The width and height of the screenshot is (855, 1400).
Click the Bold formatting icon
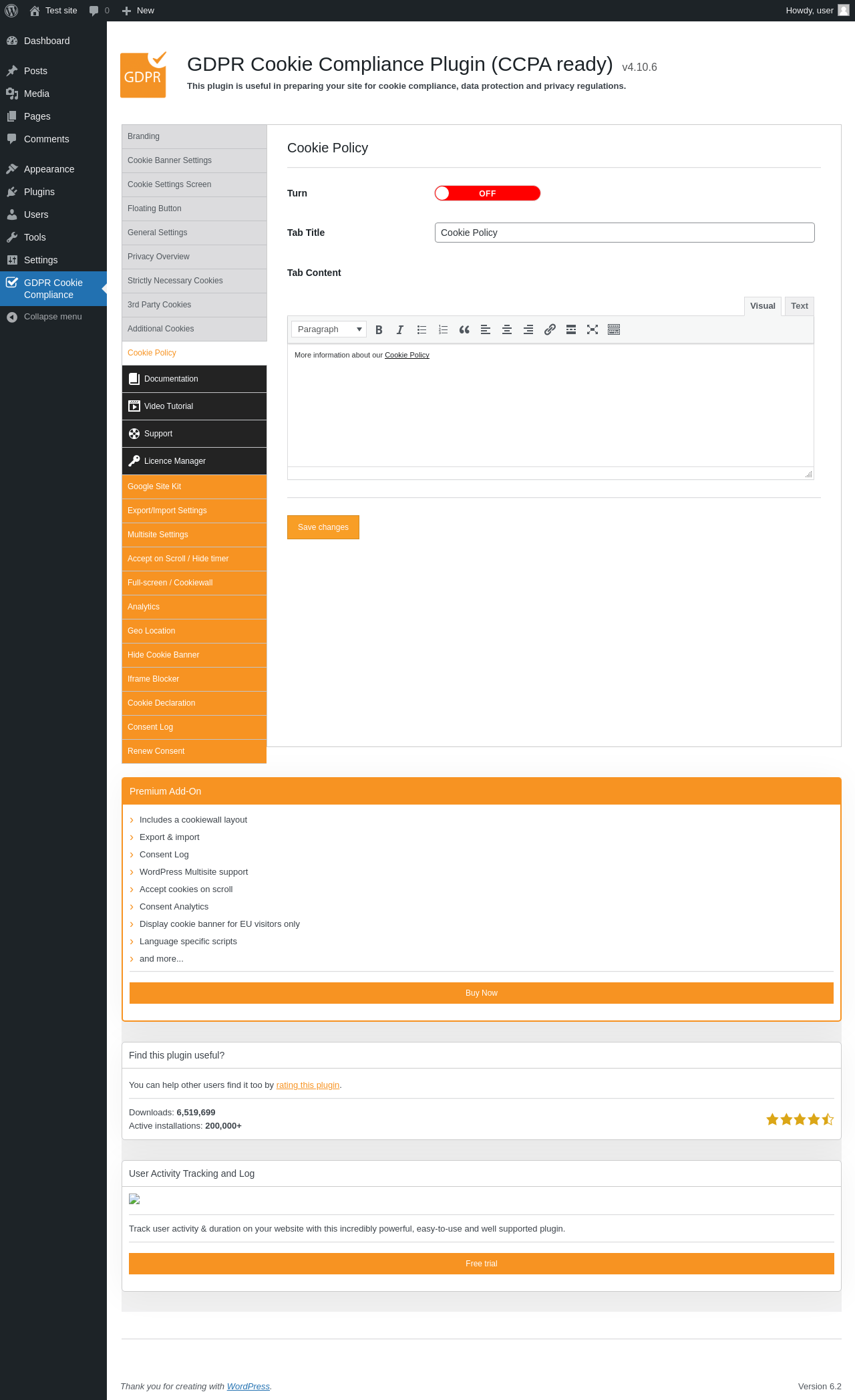click(x=379, y=329)
